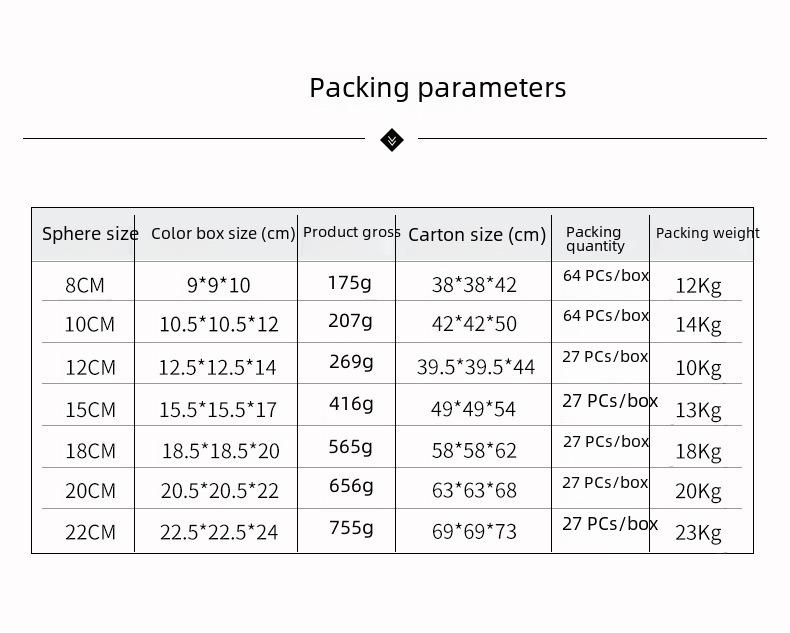Select the 22.5*22.5*24 color box cell
Screen dimensions: 790x633
click(219, 532)
